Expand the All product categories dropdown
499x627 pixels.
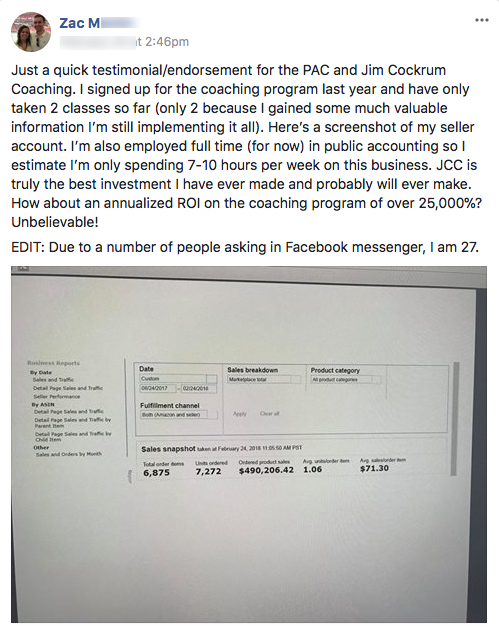point(346,379)
